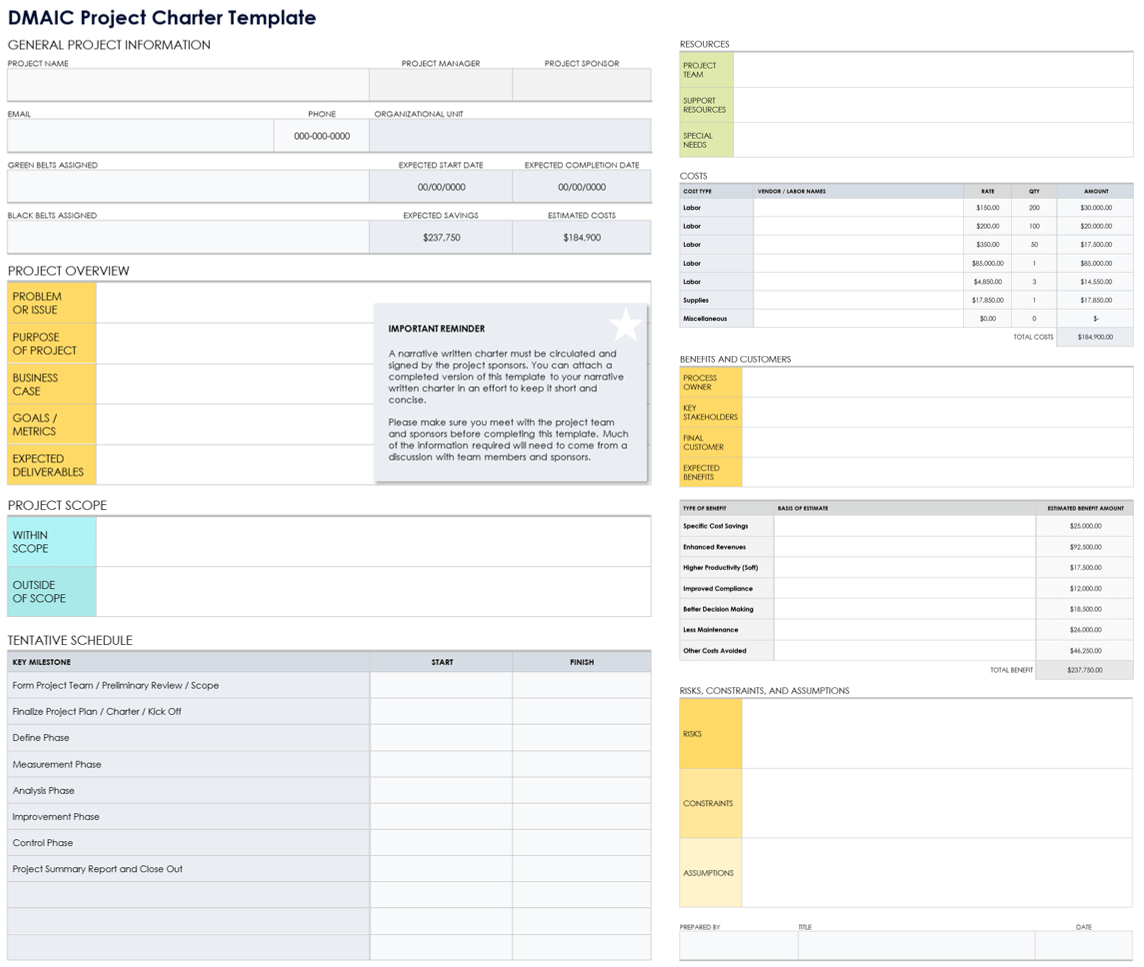Click the star icon in the Important Reminder box
The width and height of the screenshot is (1144, 967).
(627, 324)
